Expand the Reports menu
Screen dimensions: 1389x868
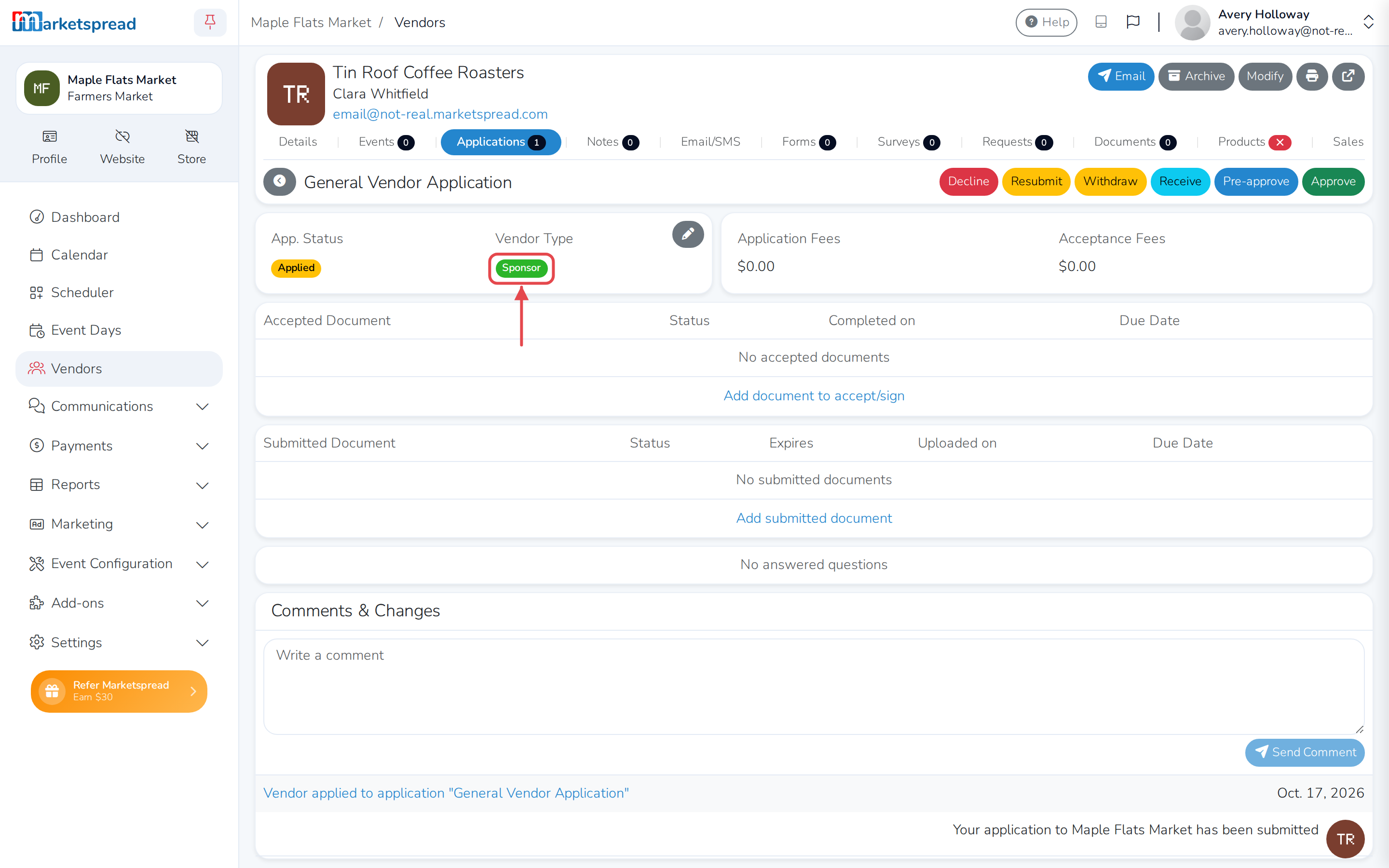tap(119, 485)
